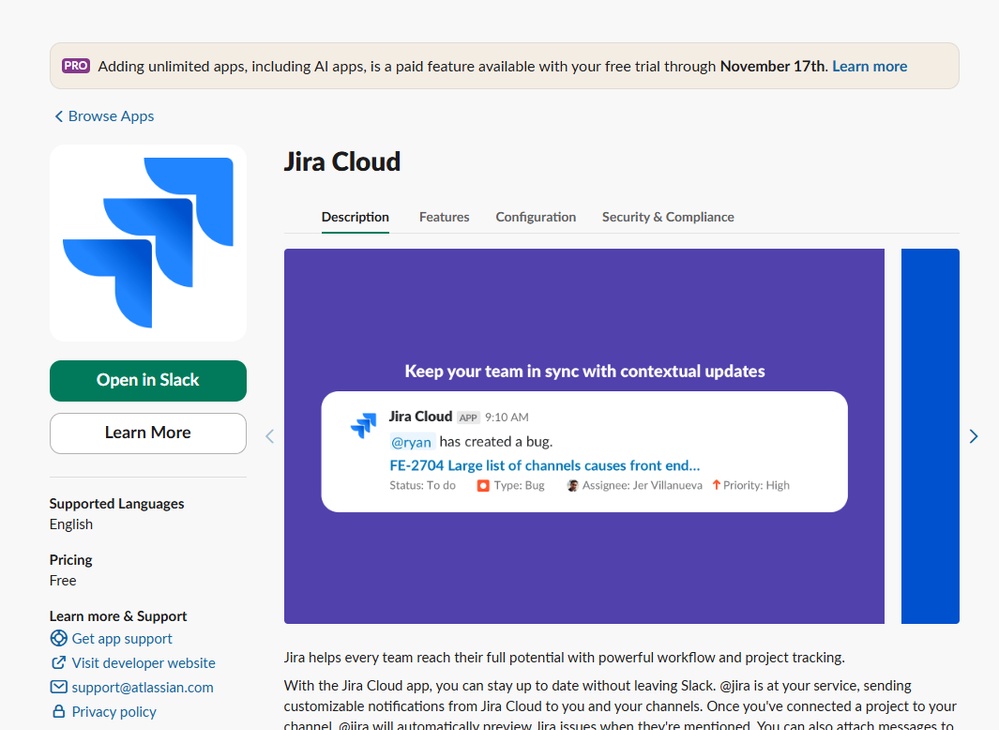Click the purple screenshot slide
The height and width of the screenshot is (730, 999).
[x=584, y=436]
